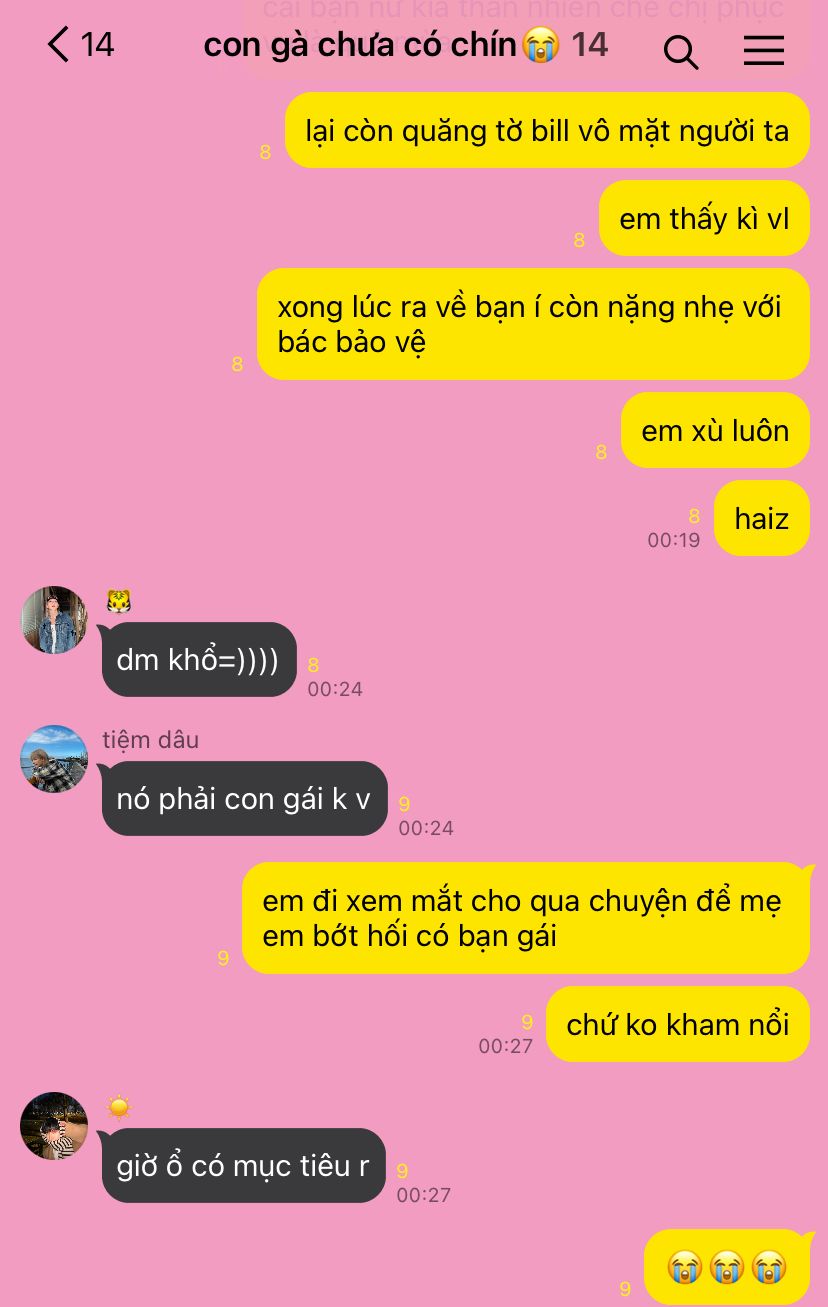Image resolution: width=828 pixels, height=1307 pixels.
Task: Select the message "chứ ko kham nổi"
Action: [678, 1024]
